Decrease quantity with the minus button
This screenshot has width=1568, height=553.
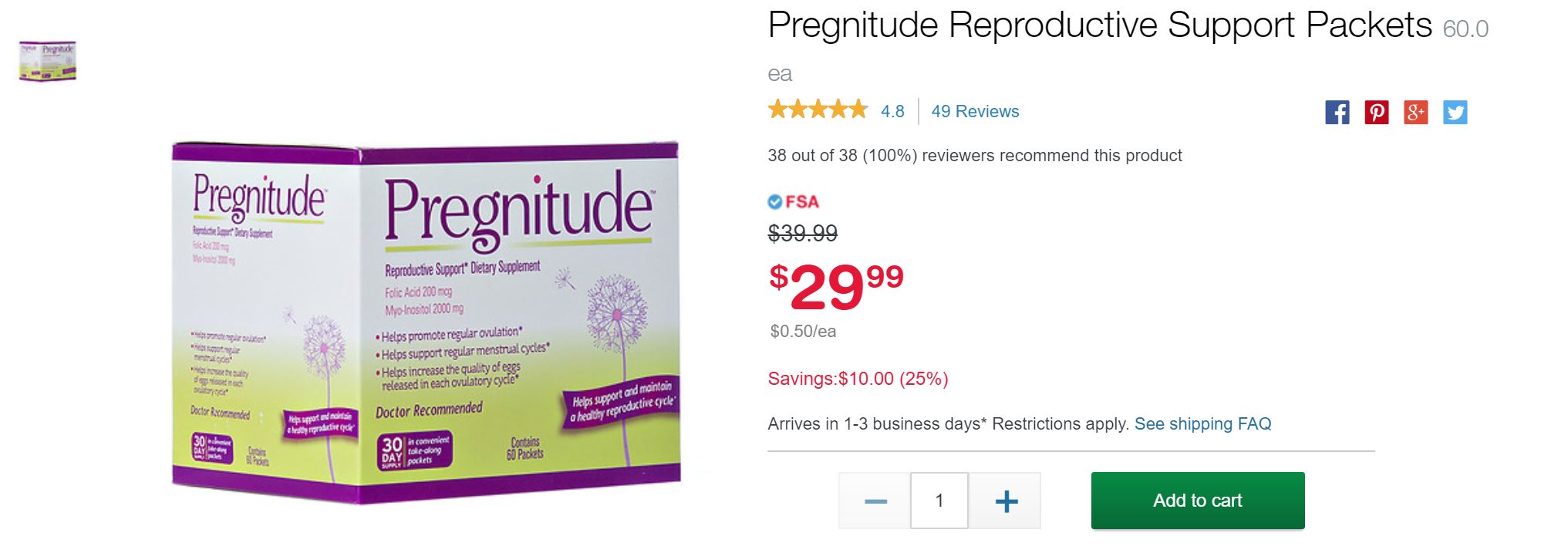tap(875, 501)
